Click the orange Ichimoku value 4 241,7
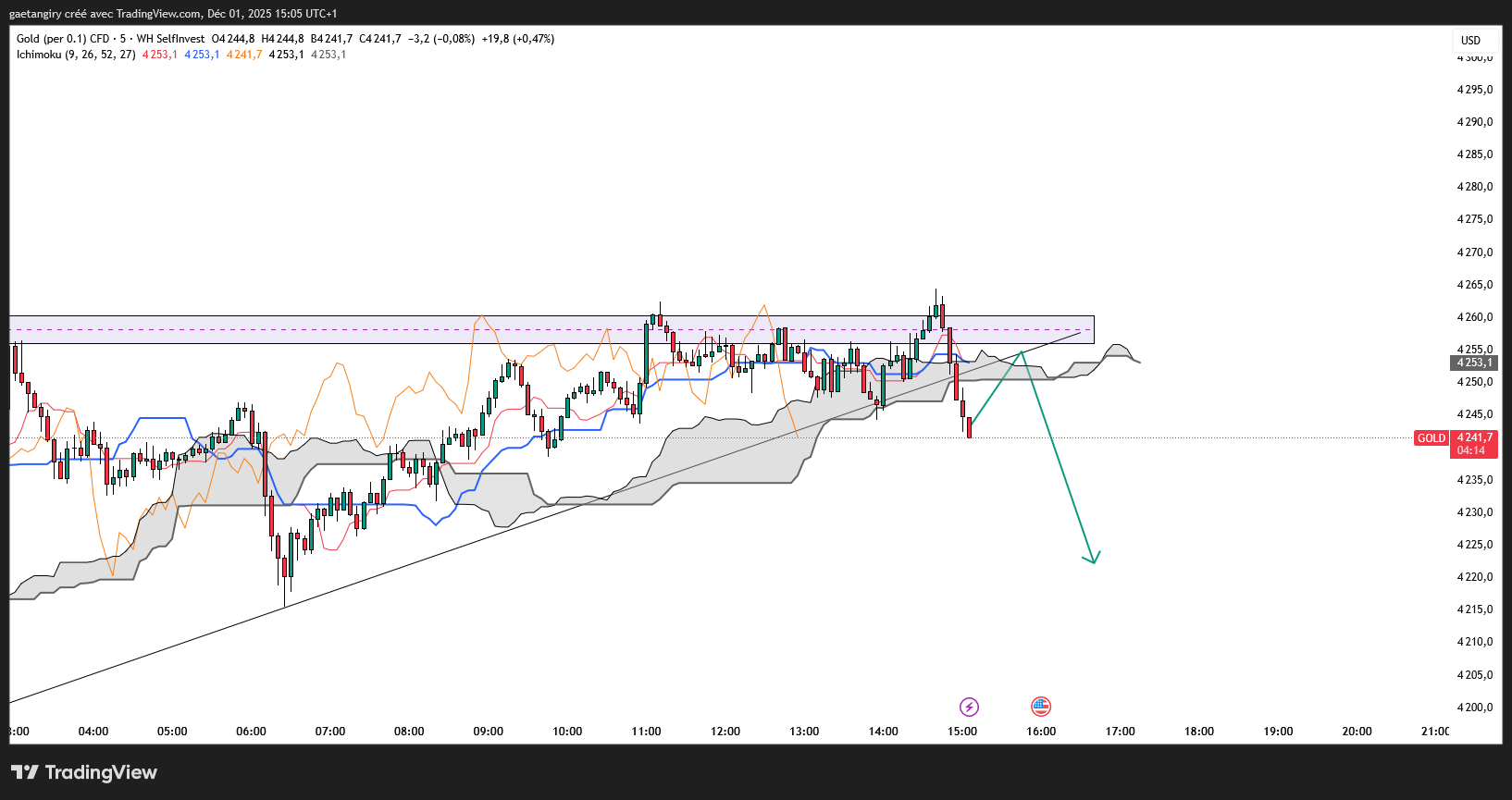 [244, 55]
